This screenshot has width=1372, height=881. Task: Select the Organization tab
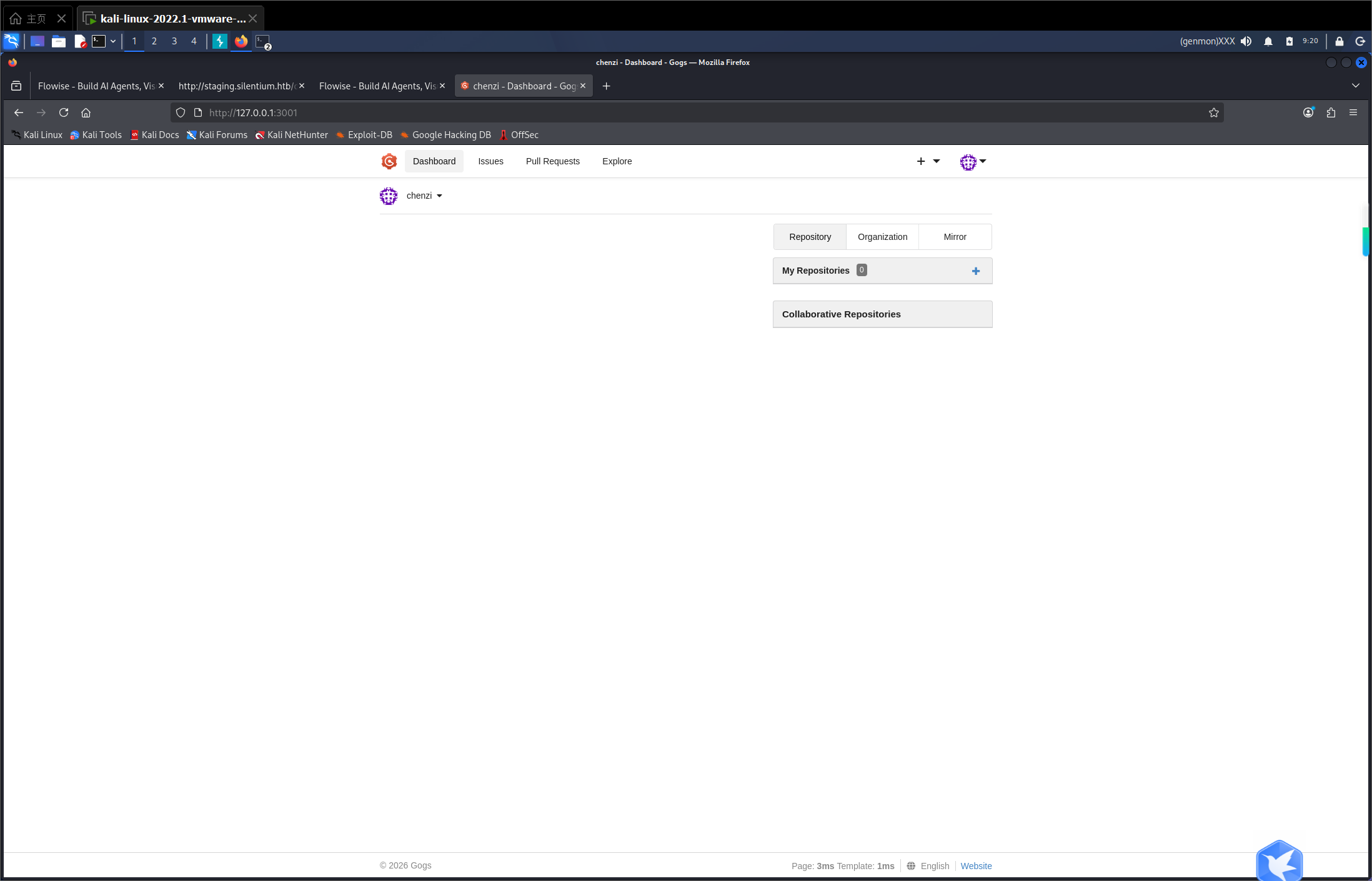point(882,237)
